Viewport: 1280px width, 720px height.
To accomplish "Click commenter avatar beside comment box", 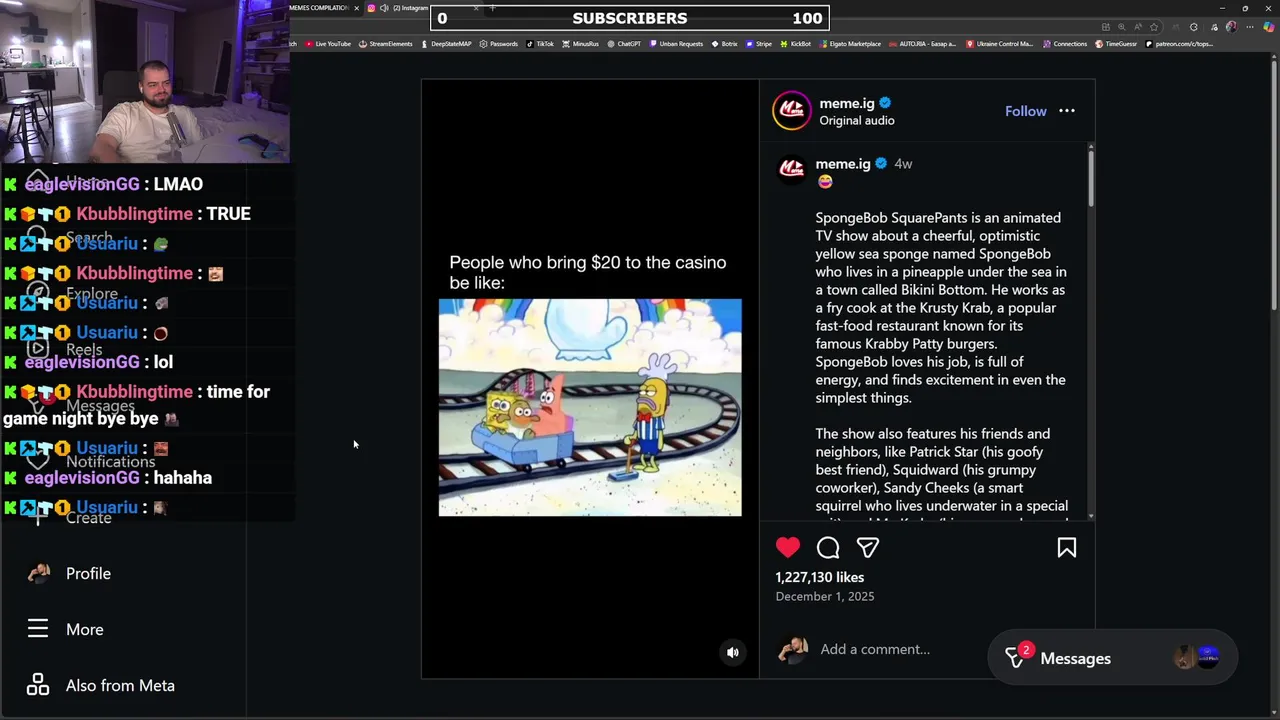I will pos(793,649).
